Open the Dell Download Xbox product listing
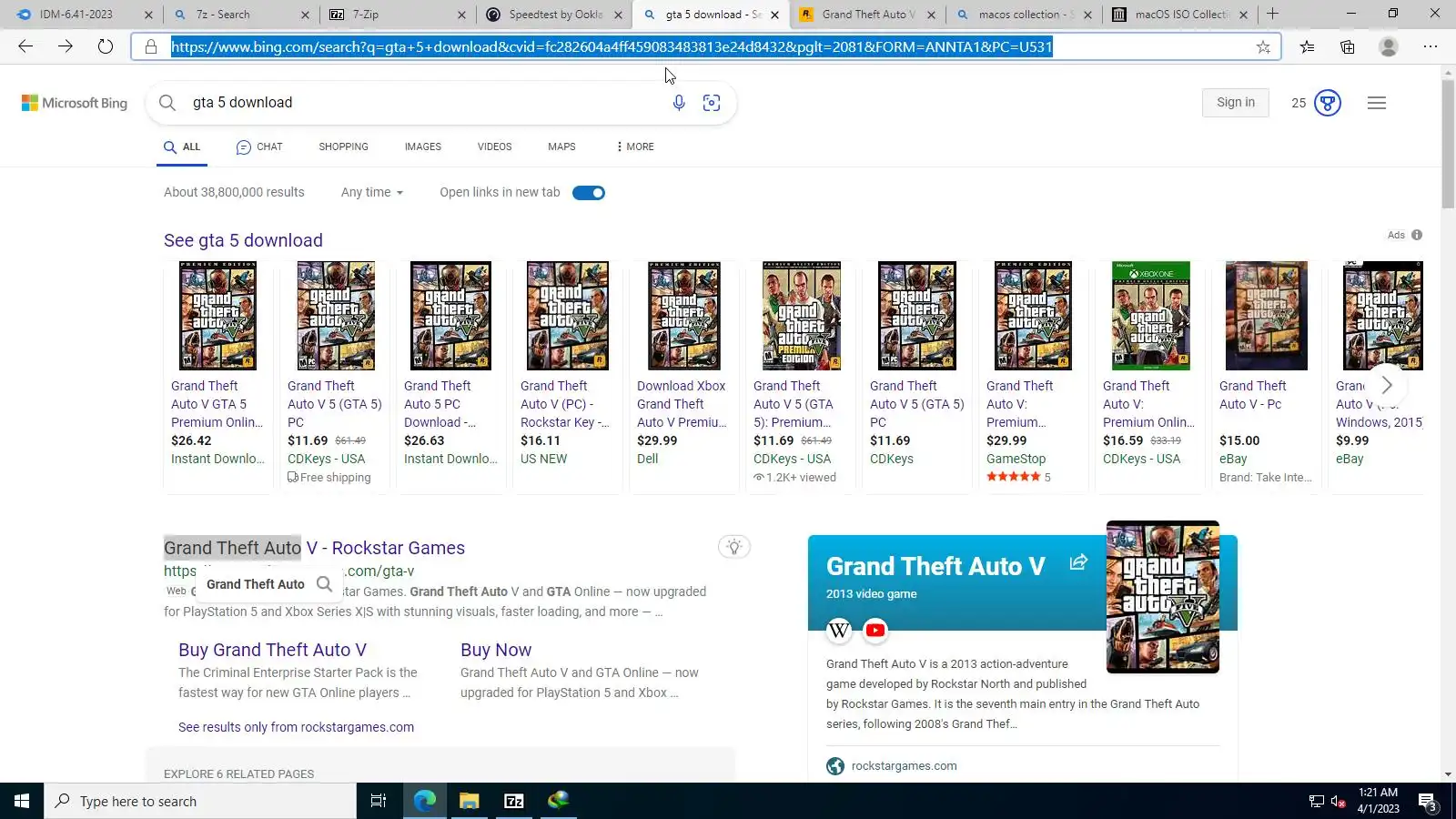 pos(683,378)
